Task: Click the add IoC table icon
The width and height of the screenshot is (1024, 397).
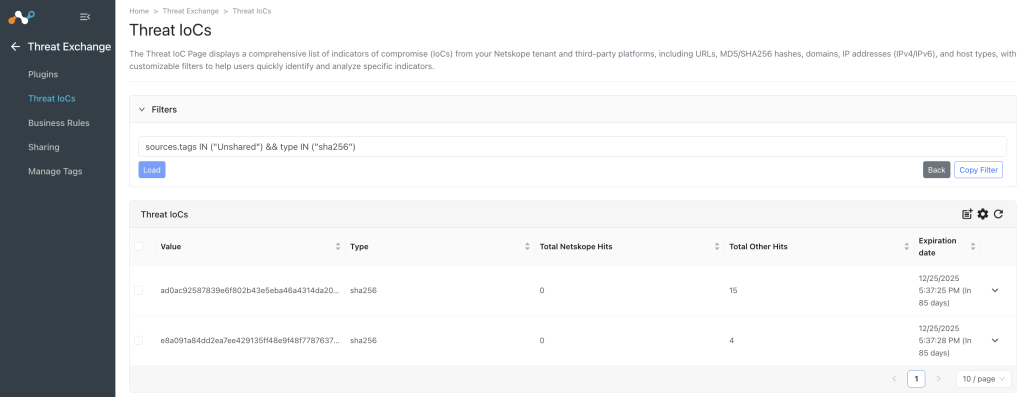Action: [x=967, y=214]
